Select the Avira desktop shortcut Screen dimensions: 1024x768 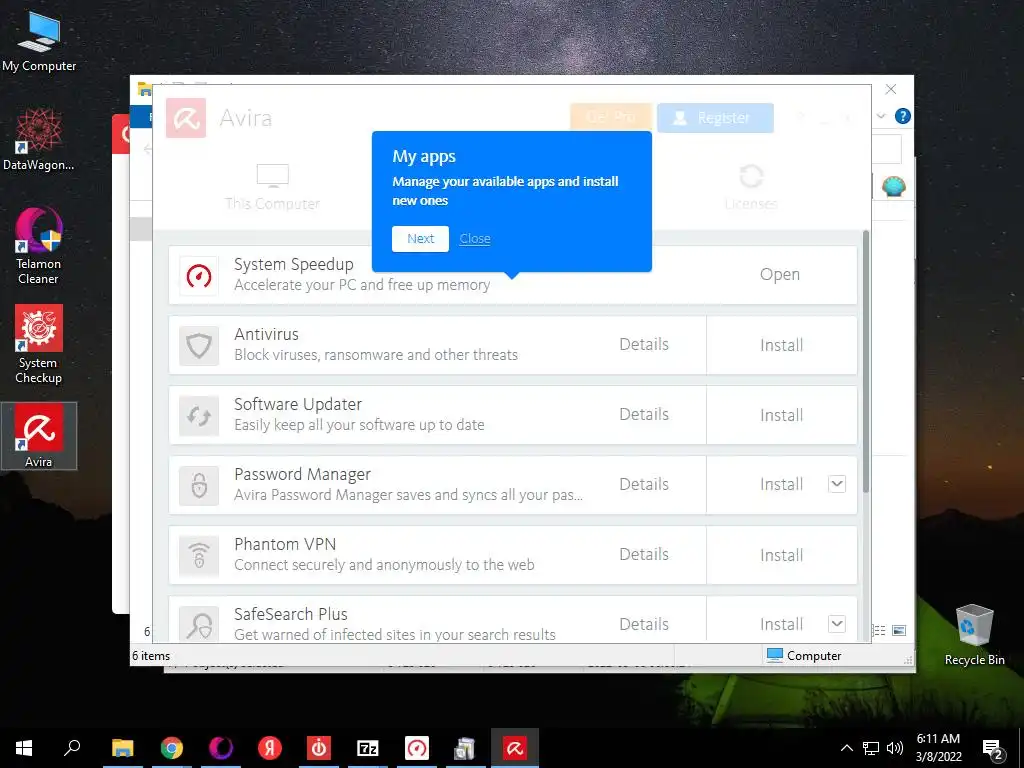[39, 436]
